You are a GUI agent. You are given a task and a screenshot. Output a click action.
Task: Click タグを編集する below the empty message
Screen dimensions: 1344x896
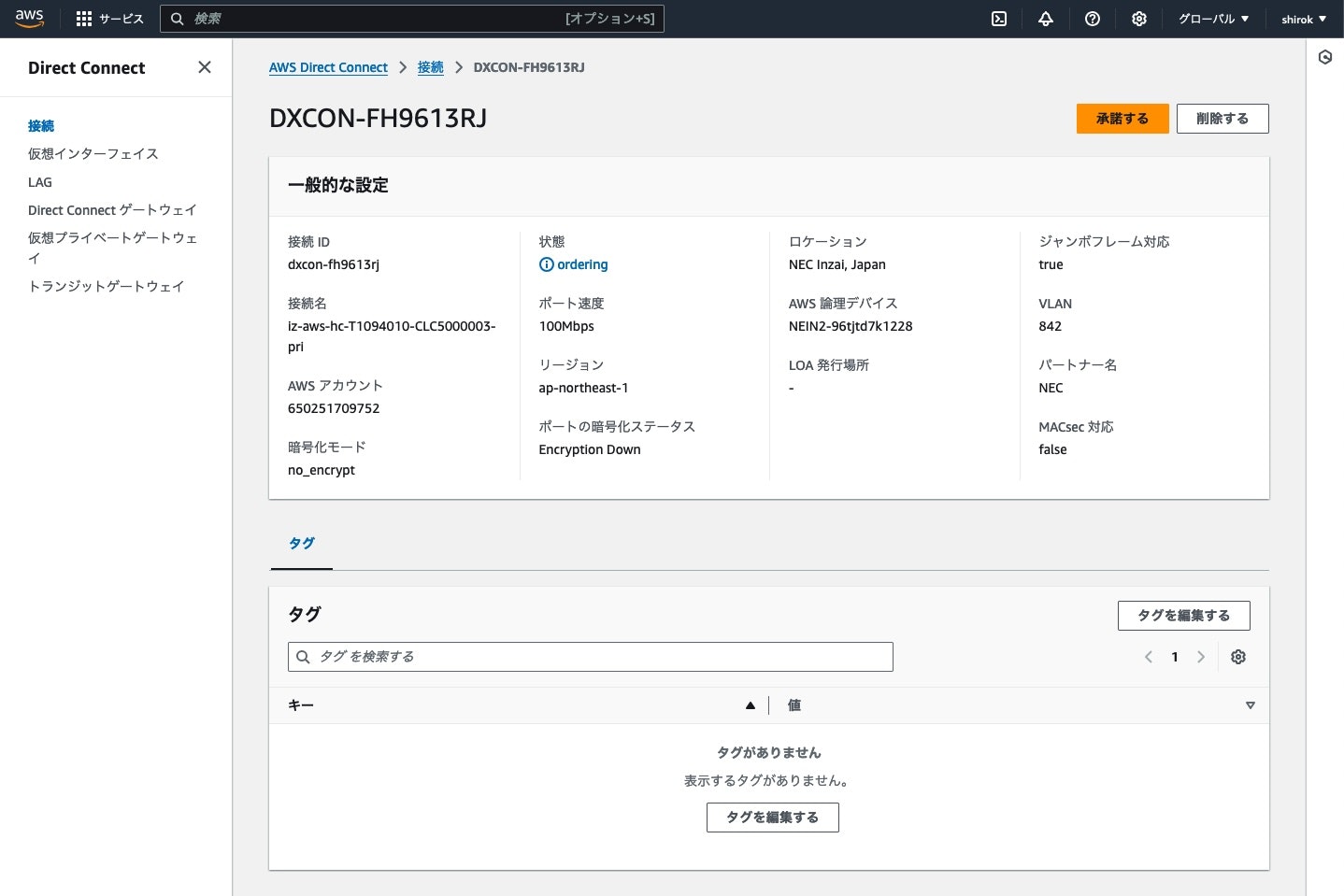(772, 818)
